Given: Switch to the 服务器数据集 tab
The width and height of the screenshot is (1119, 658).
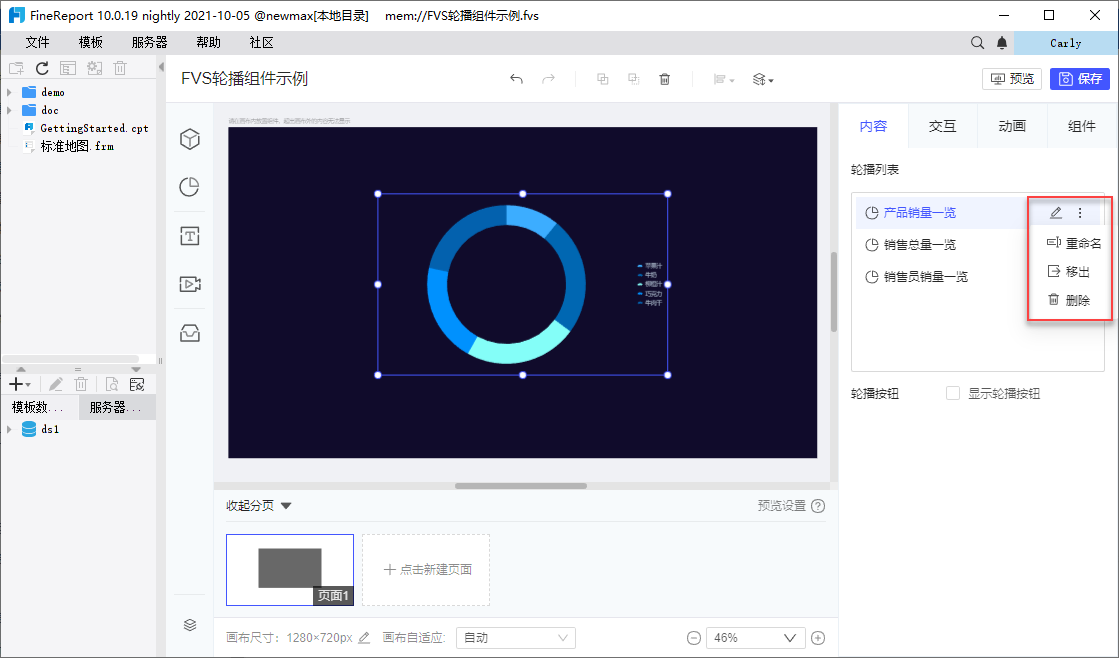Looking at the screenshot, I should click(x=117, y=408).
